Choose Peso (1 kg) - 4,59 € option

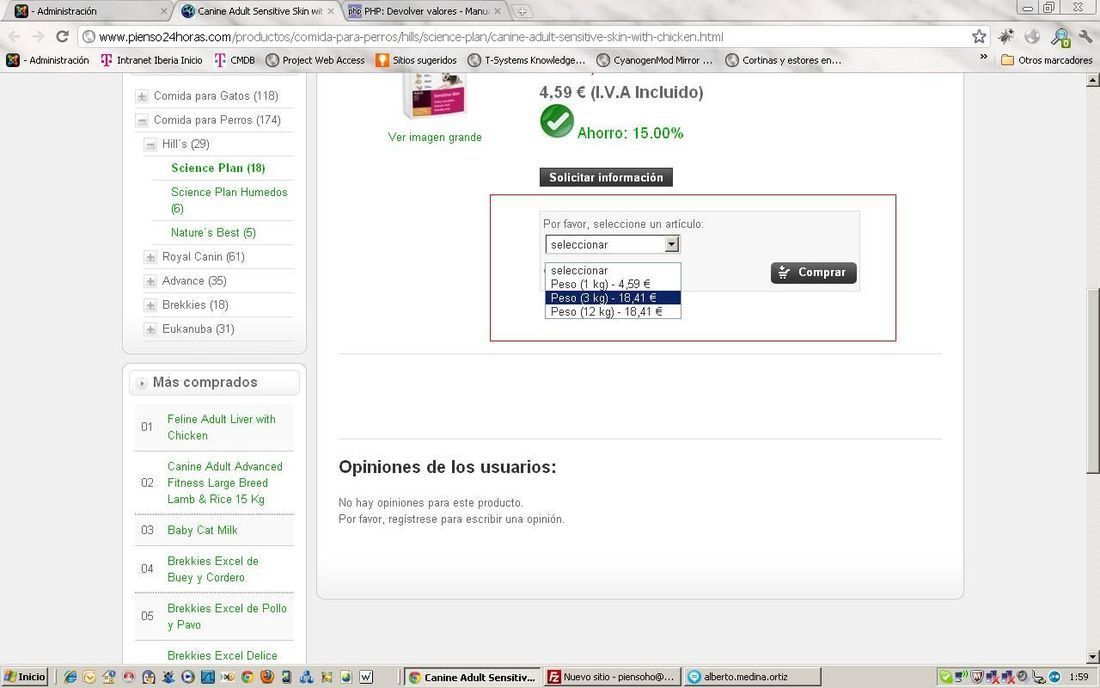point(612,284)
